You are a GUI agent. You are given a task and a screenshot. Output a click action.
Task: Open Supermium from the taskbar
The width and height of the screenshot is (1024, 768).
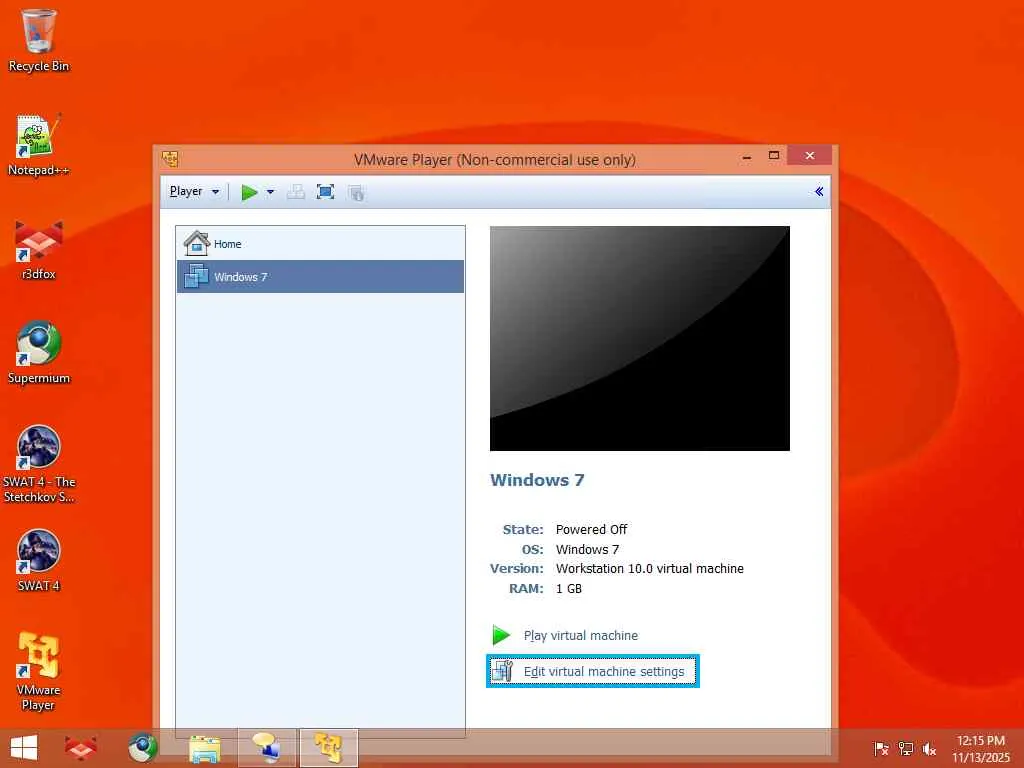coord(143,748)
